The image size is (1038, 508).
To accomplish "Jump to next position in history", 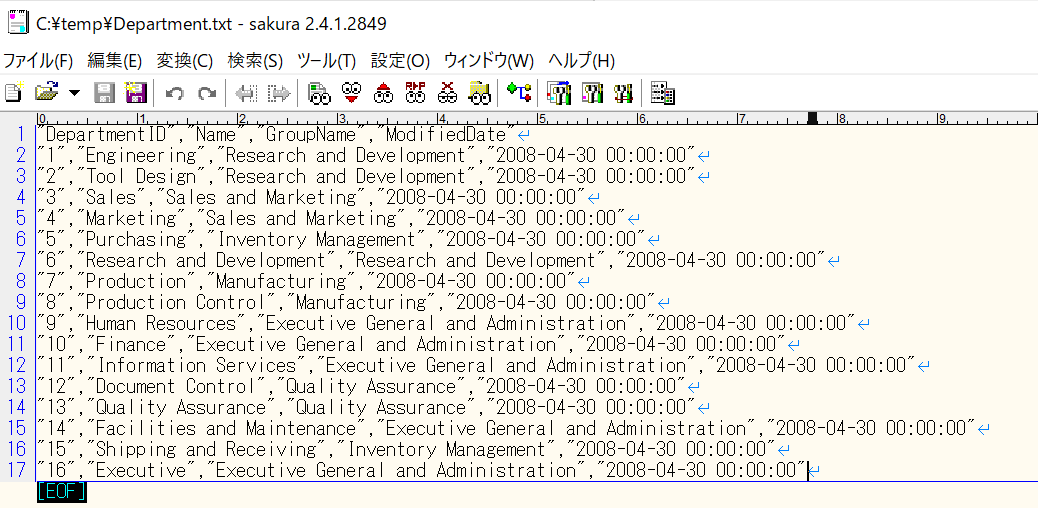I will (279, 93).
